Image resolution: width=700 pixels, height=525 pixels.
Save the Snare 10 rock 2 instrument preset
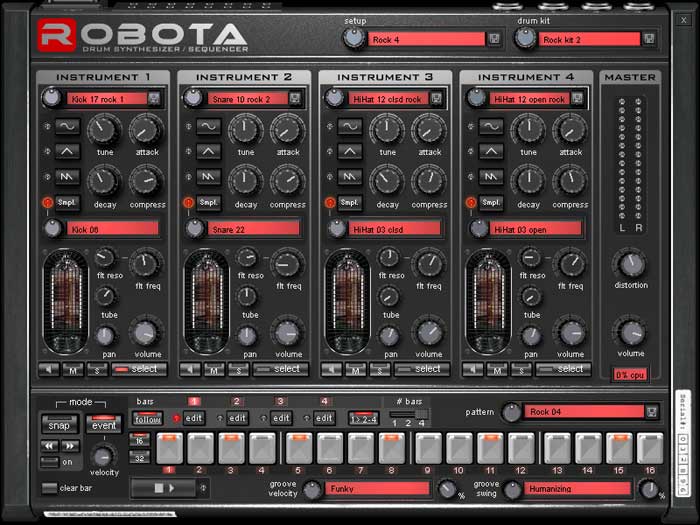pos(295,99)
